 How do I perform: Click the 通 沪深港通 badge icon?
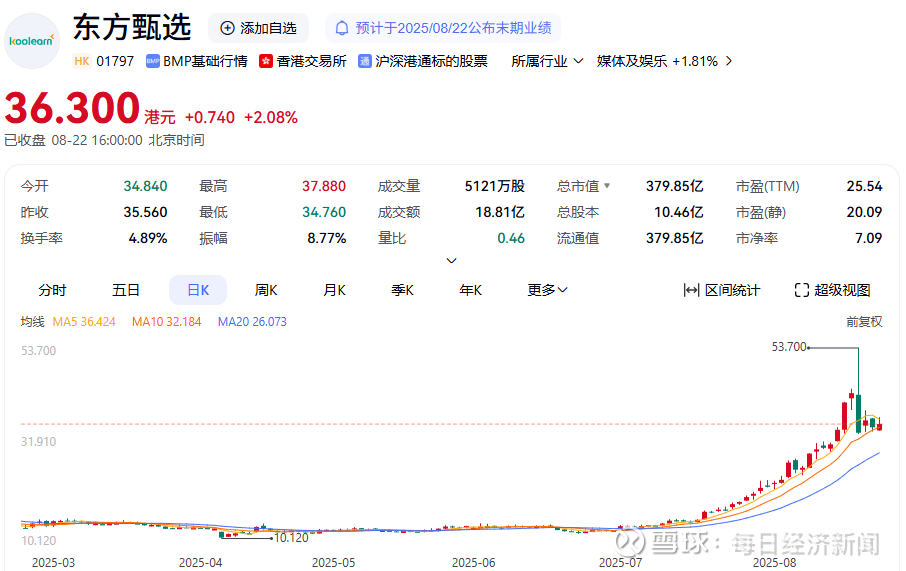tap(365, 61)
